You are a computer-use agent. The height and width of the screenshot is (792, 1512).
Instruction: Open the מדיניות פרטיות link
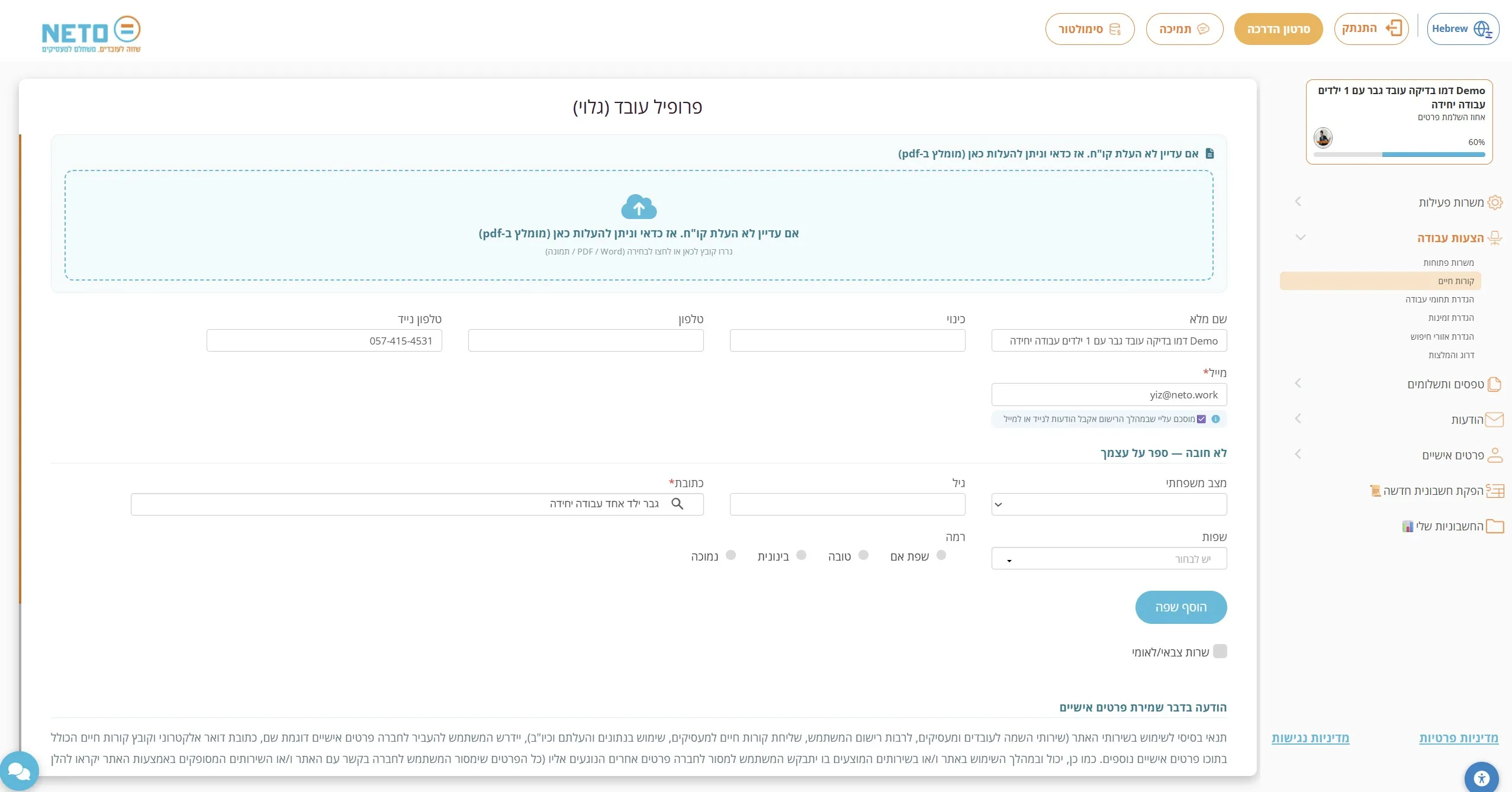(x=1459, y=738)
